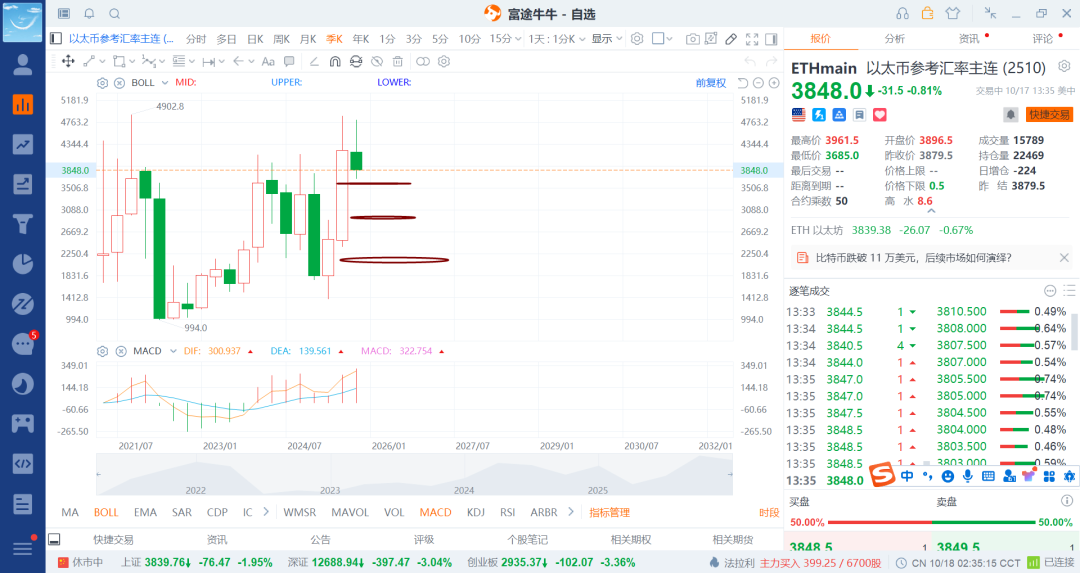The height and width of the screenshot is (573, 1080).
Task: Click the chart range navigator area
Action: point(414,475)
